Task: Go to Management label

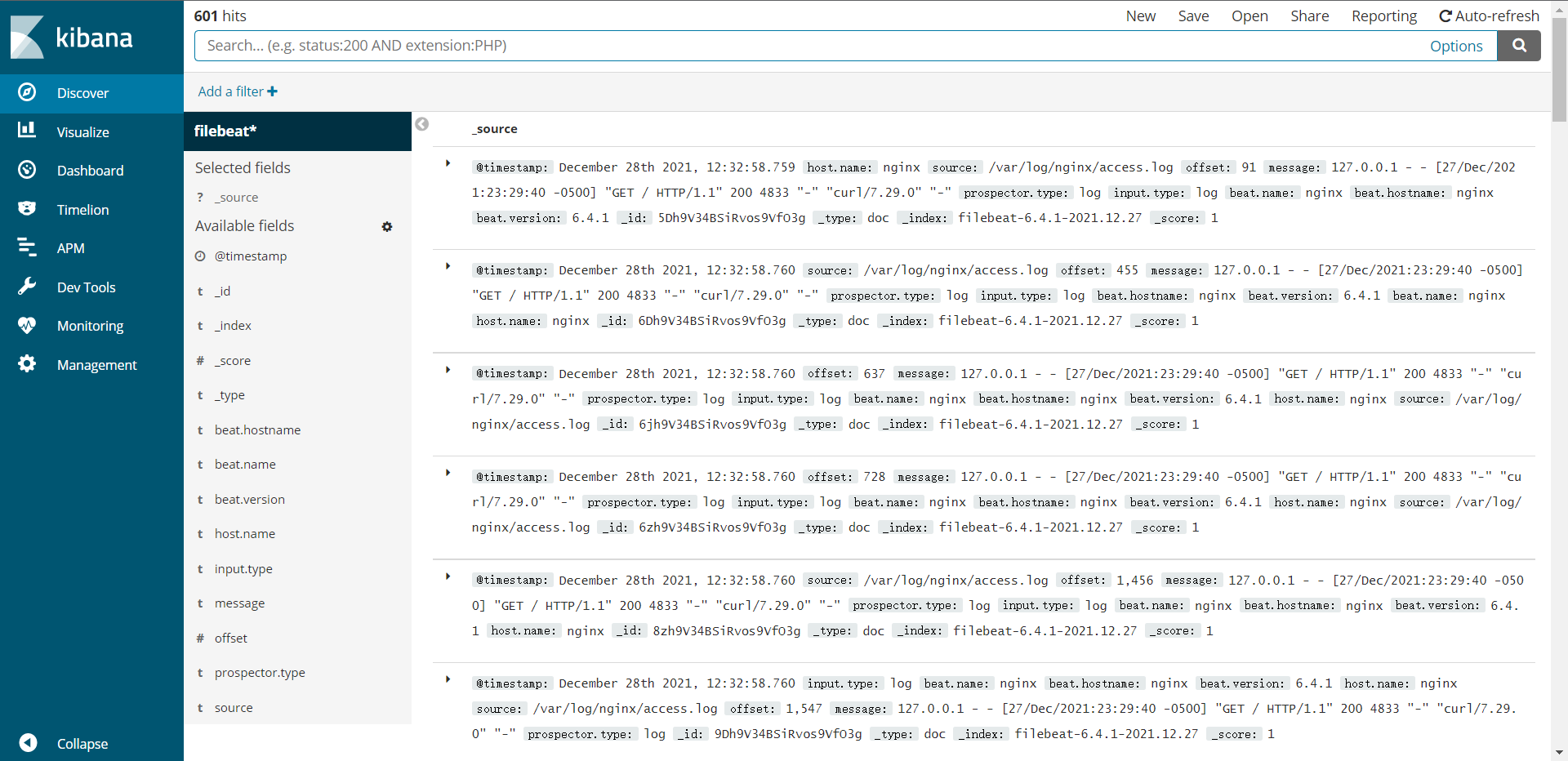Action: click(x=97, y=365)
